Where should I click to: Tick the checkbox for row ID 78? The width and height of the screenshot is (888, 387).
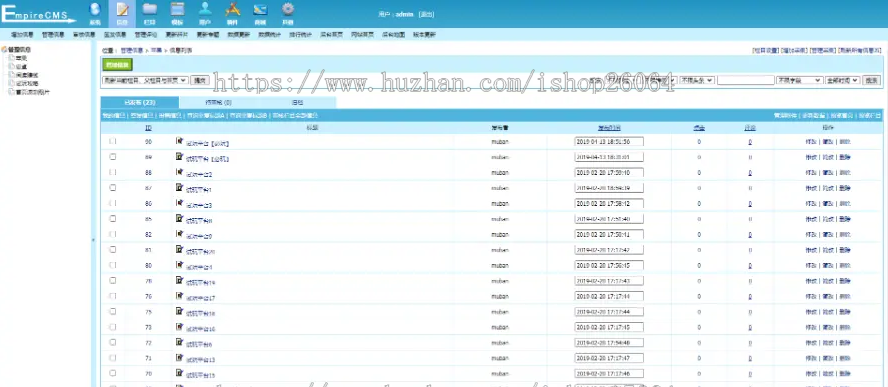[113, 280]
